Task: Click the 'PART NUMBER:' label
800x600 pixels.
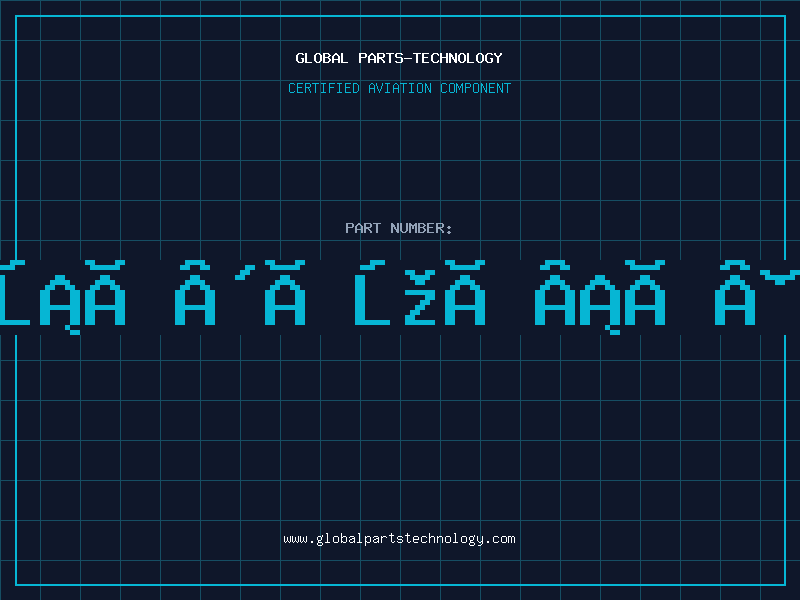Action: point(399,228)
